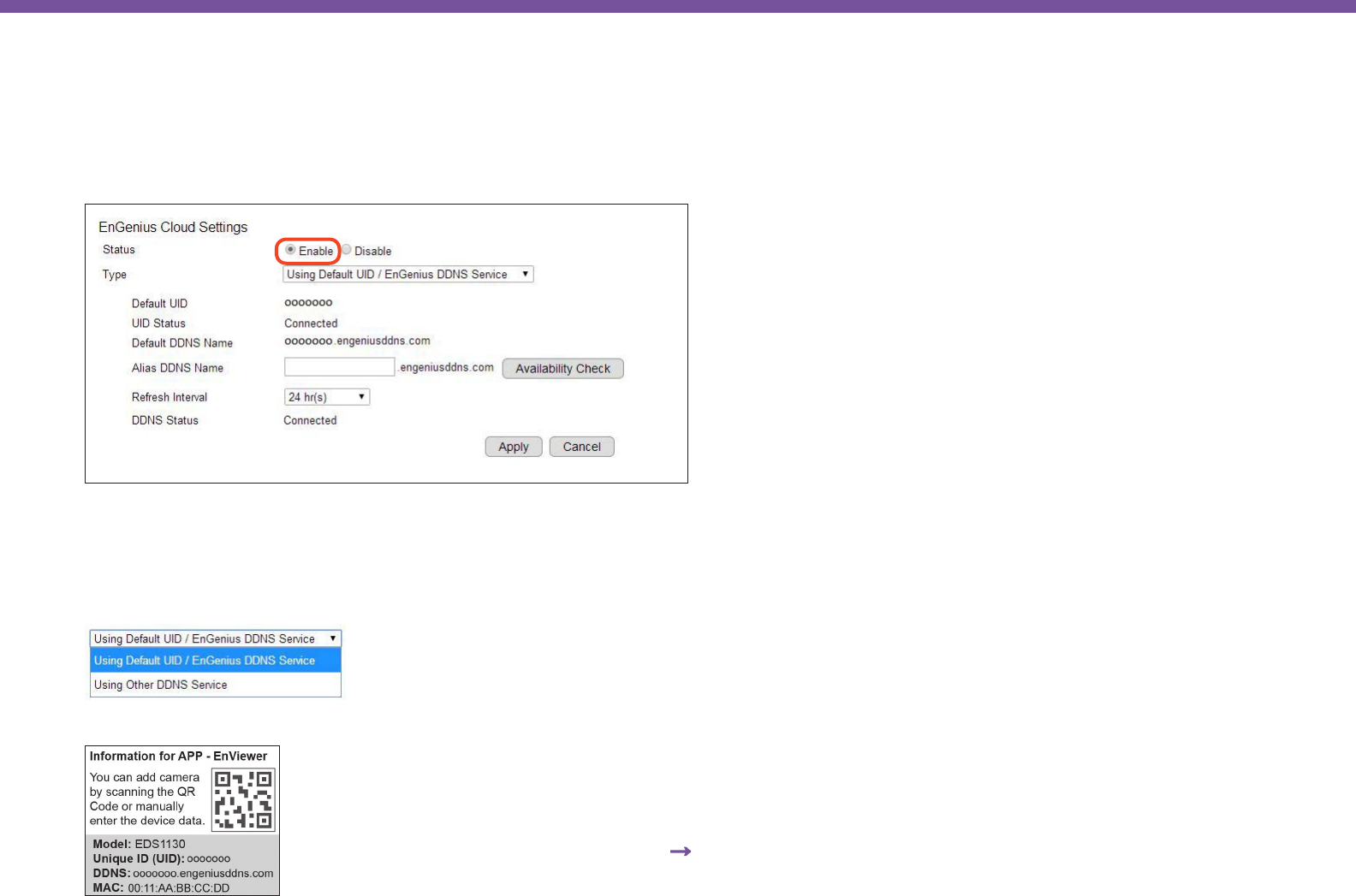
Task: Click the Alias DDNS Name label
Action: (x=177, y=368)
